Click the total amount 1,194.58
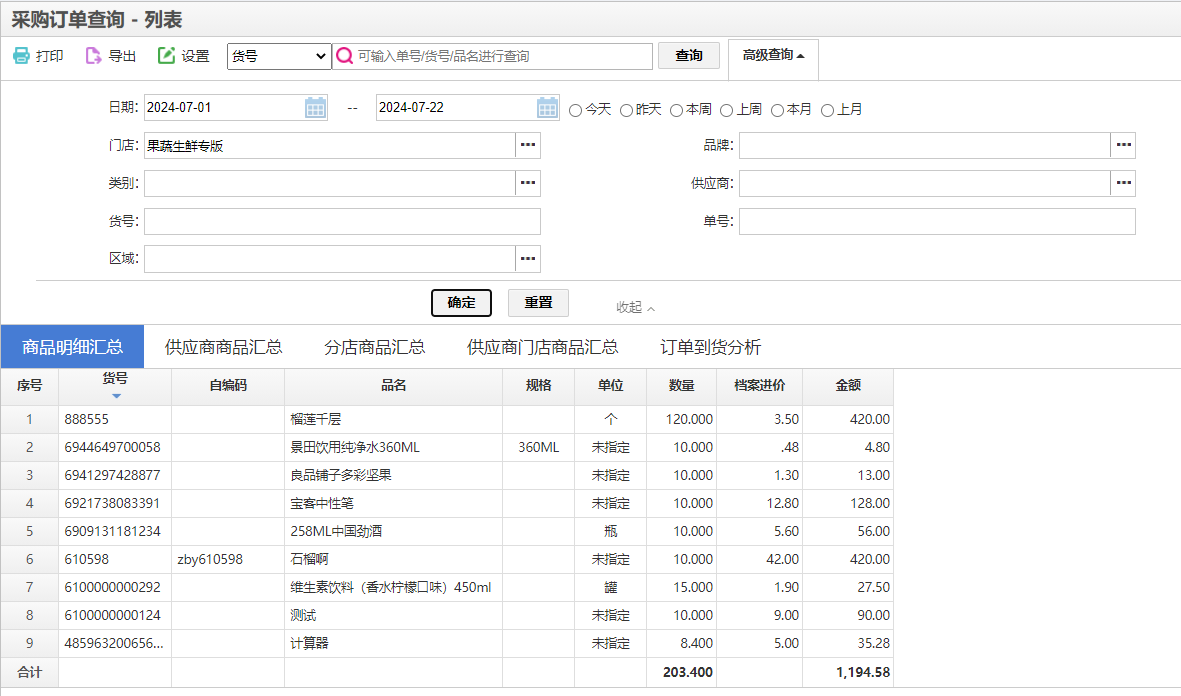 tap(863, 672)
